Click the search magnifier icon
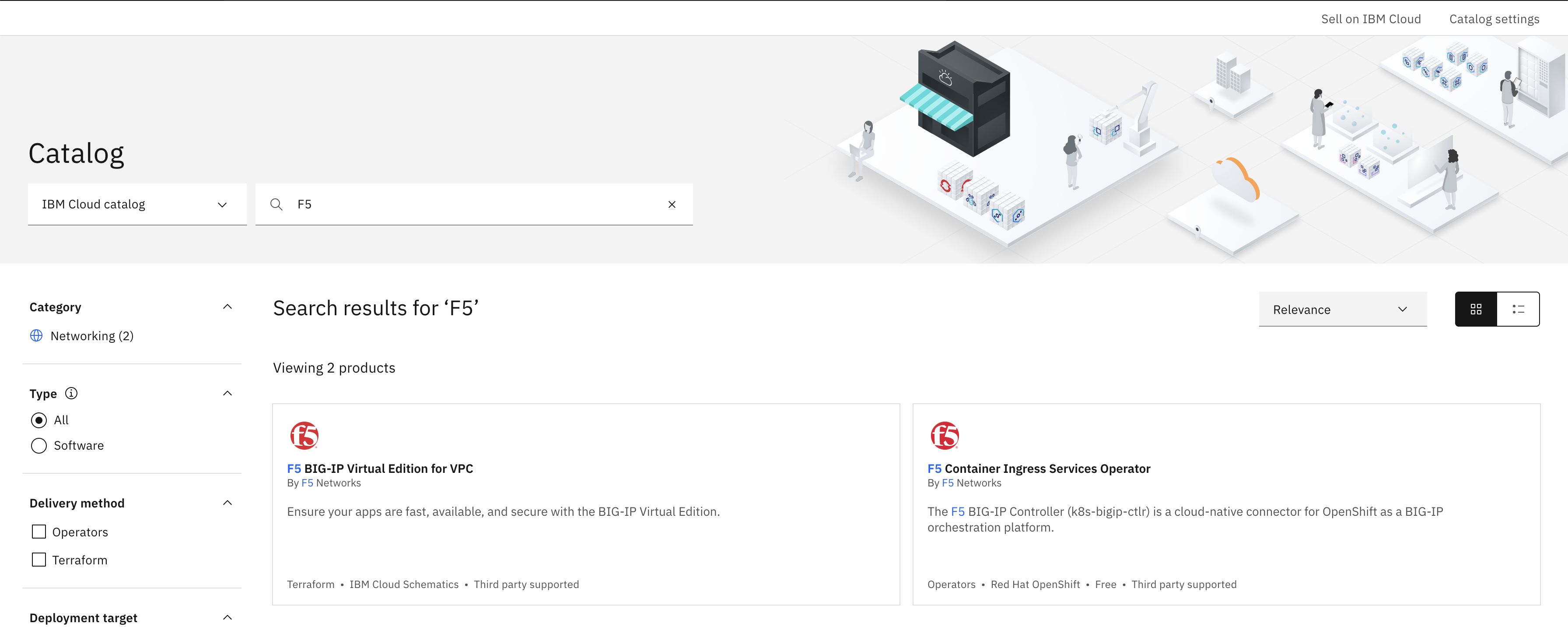 click(276, 204)
